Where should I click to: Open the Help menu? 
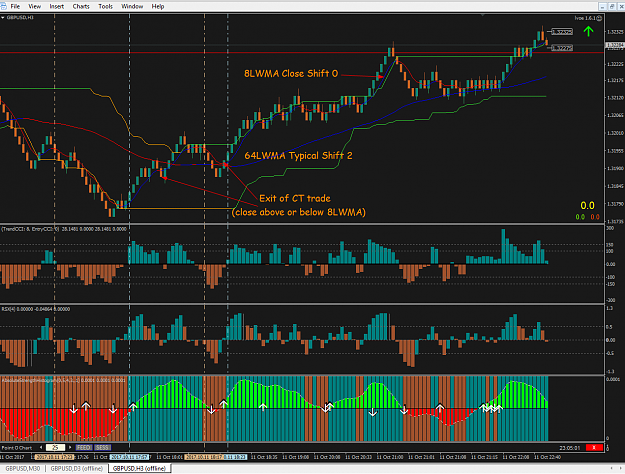(158, 6)
